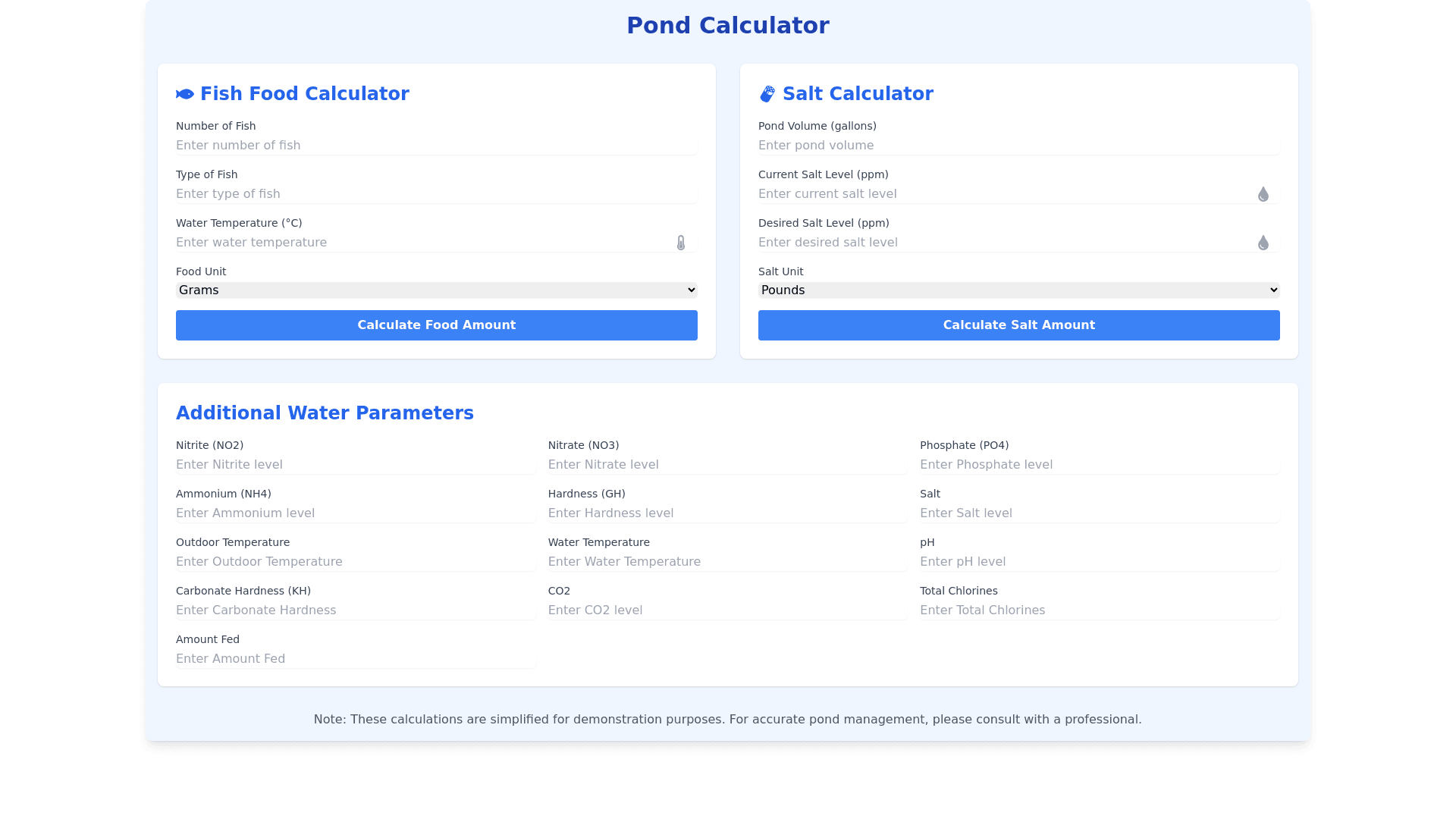Click the Total Chlorines input field
Image resolution: width=1456 pixels, height=819 pixels.
coord(1099,610)
